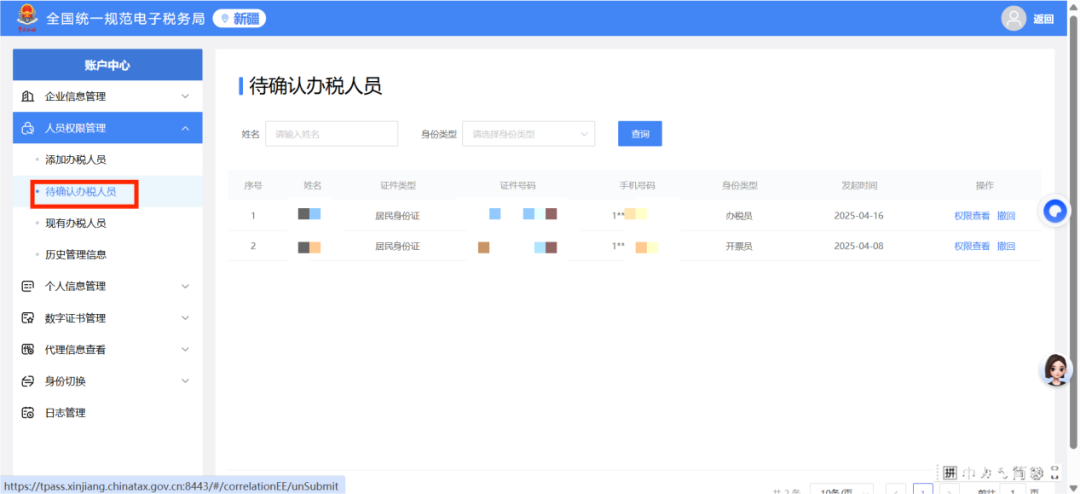Open the IME emoji face icon

[x=1038, y=472]
